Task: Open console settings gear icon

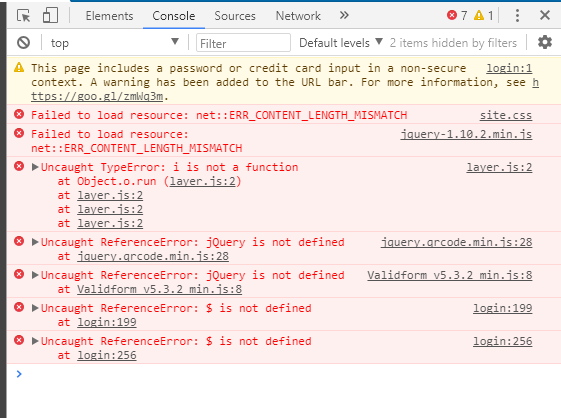Action: [x=545, y=42]
